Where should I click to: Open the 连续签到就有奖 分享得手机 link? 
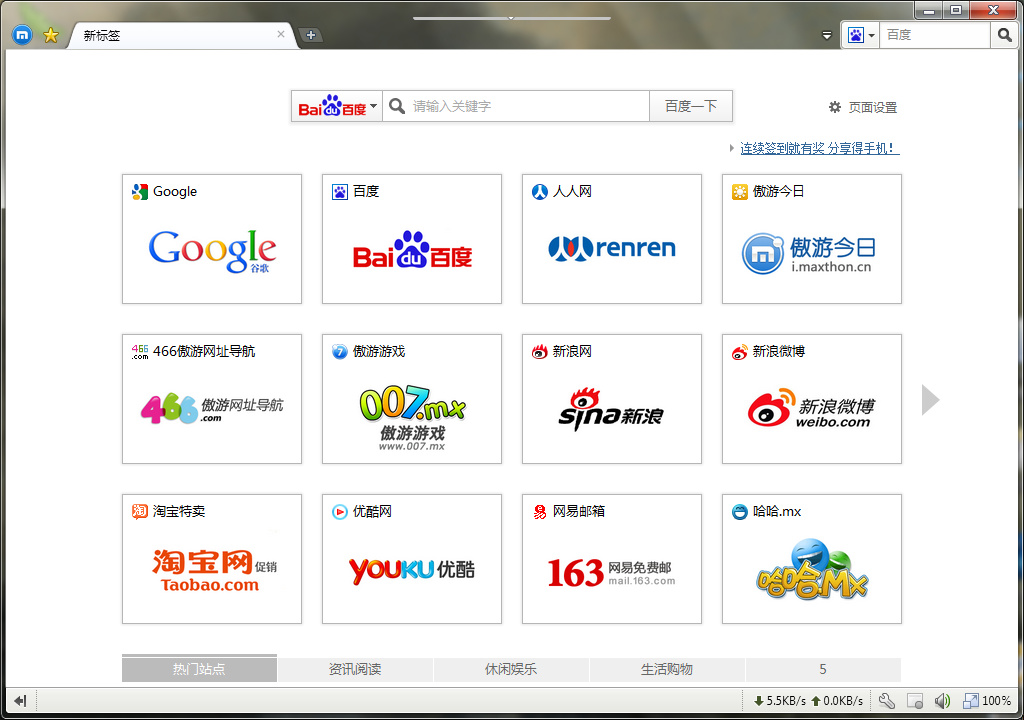pos(820,148)
